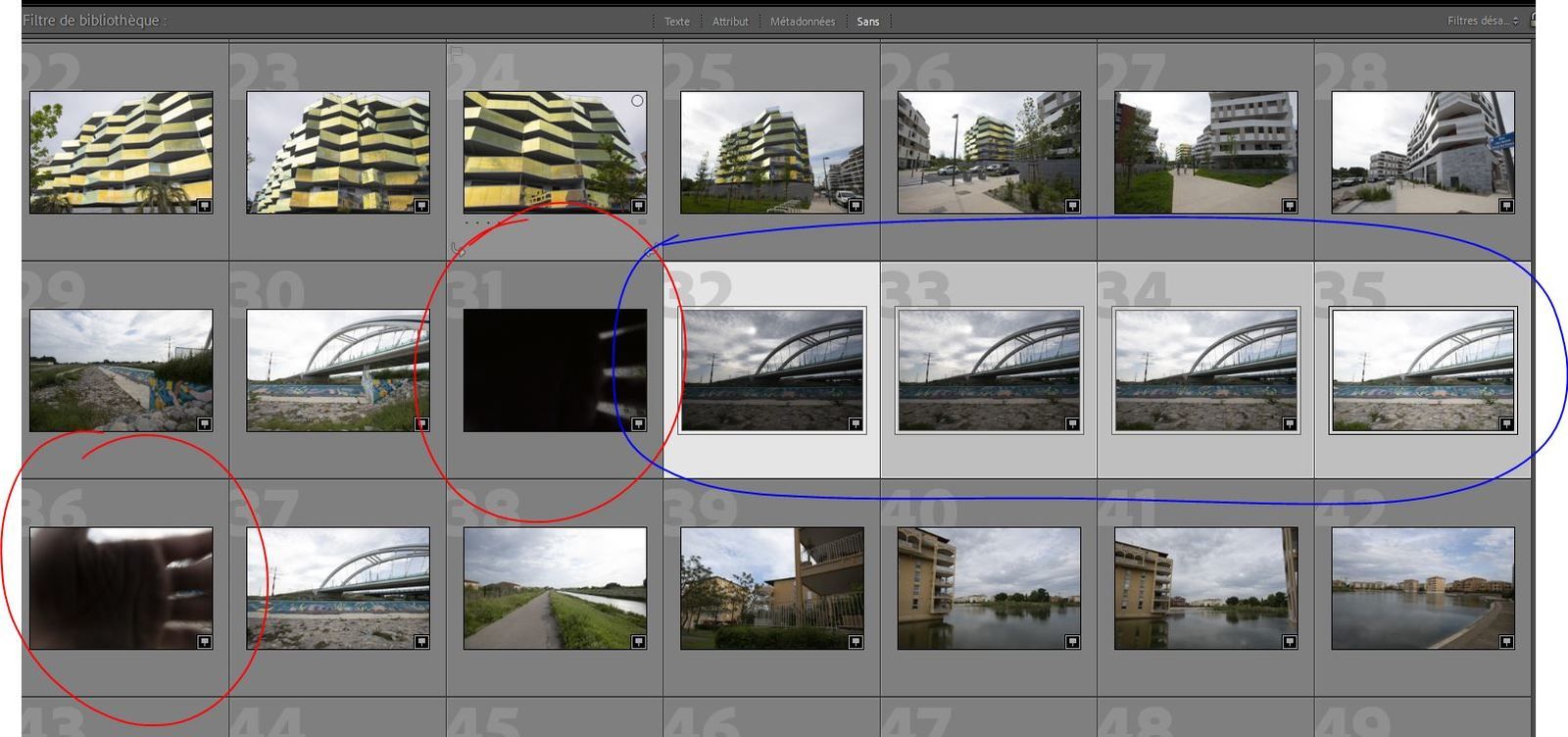Rotate photo 24 left with corner arrow

(x=458, y=249)
